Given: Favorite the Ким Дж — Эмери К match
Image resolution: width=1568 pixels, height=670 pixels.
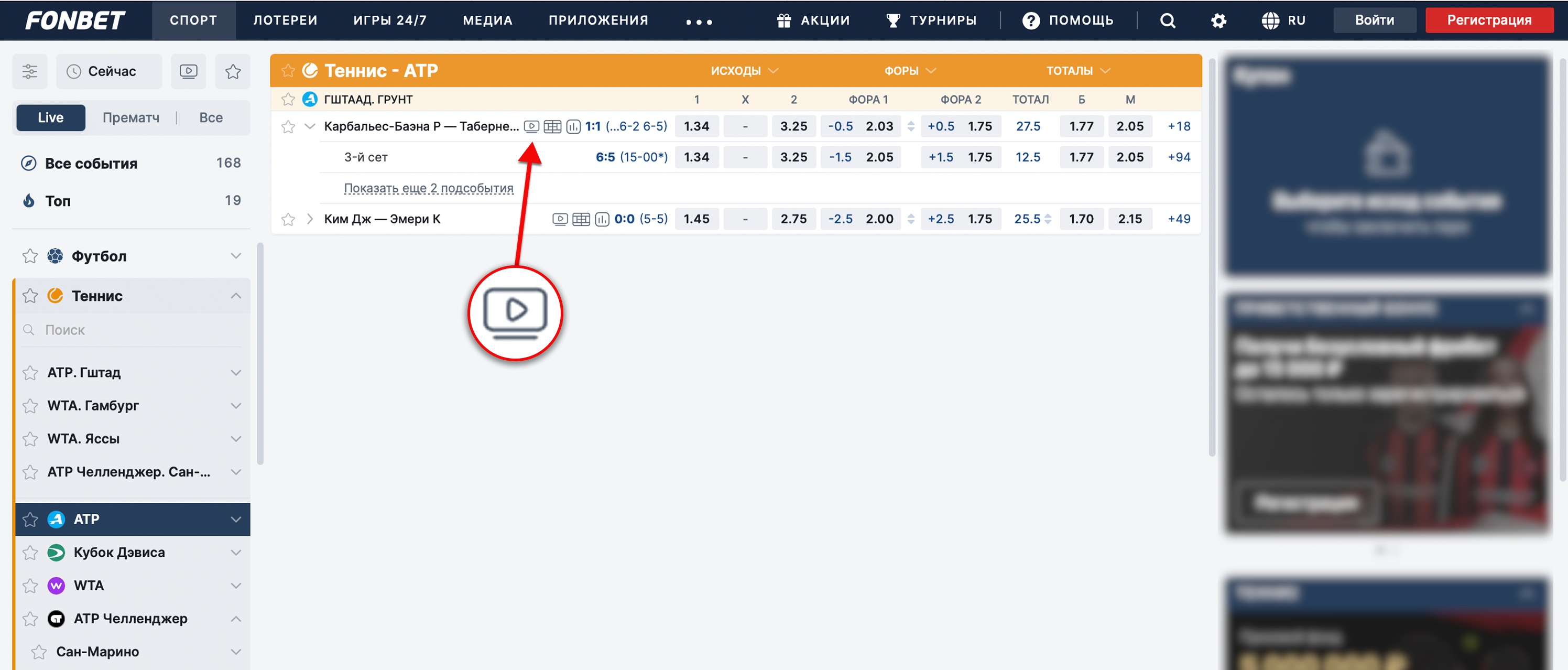Looking at the screenshot, I should (288, 219).
